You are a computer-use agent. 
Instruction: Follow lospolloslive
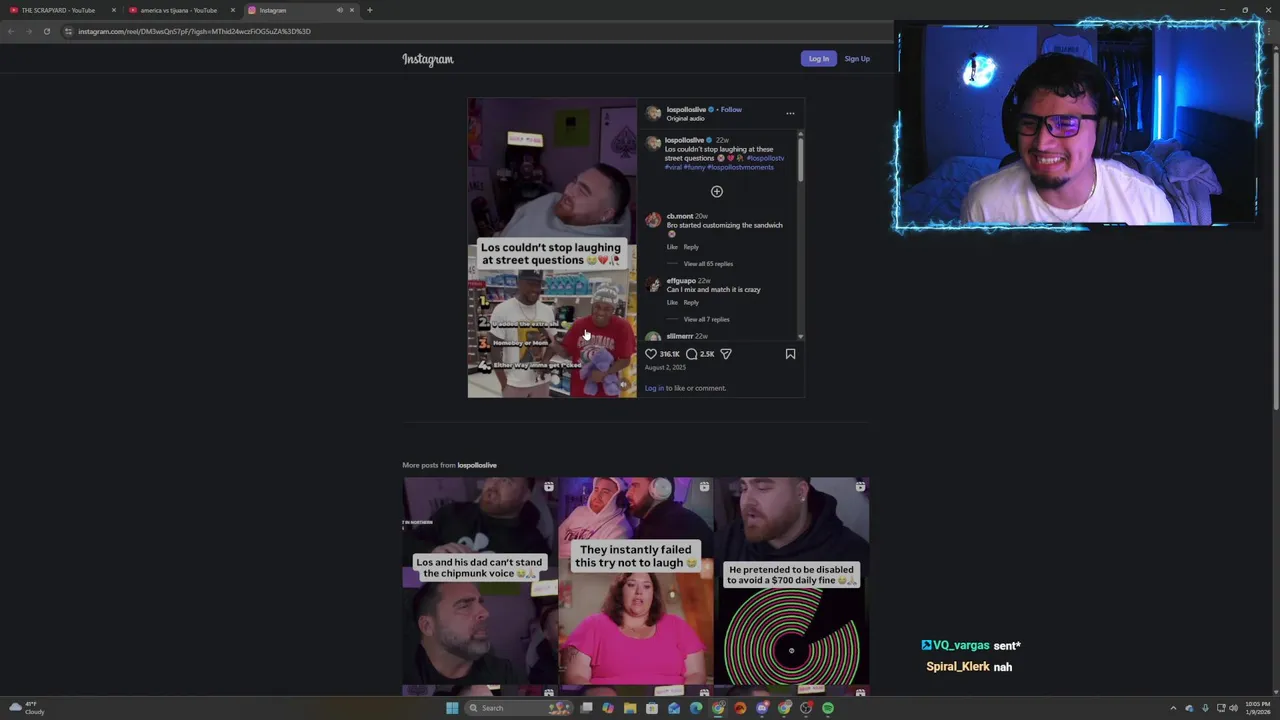[x=731, y=109]
